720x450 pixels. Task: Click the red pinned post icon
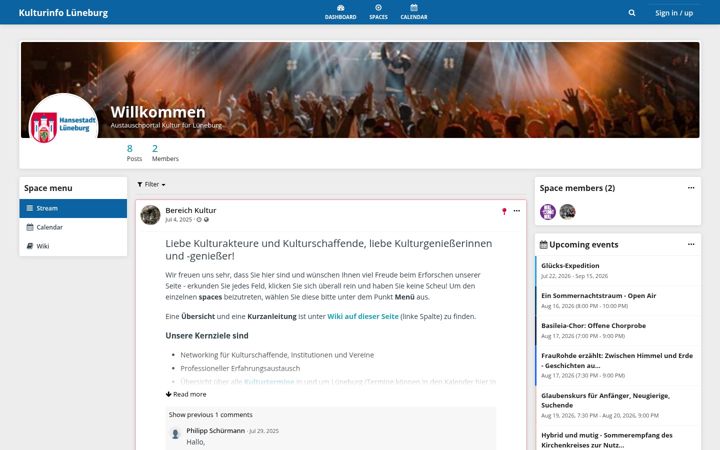click(x=504, y=211)
